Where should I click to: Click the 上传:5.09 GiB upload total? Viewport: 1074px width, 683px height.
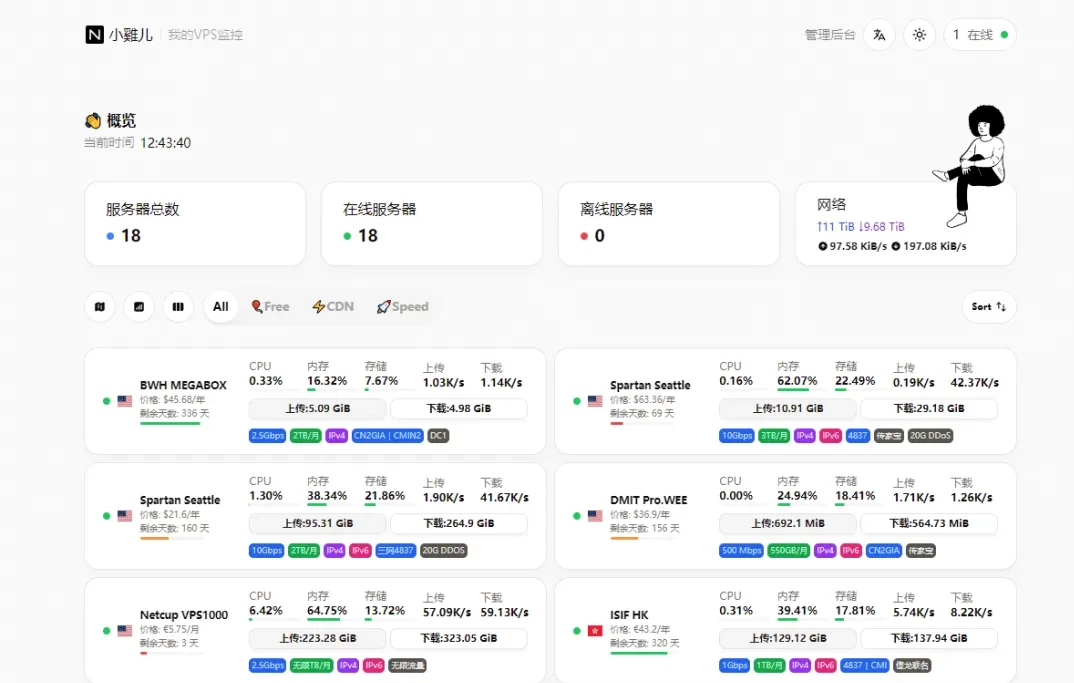318,408
